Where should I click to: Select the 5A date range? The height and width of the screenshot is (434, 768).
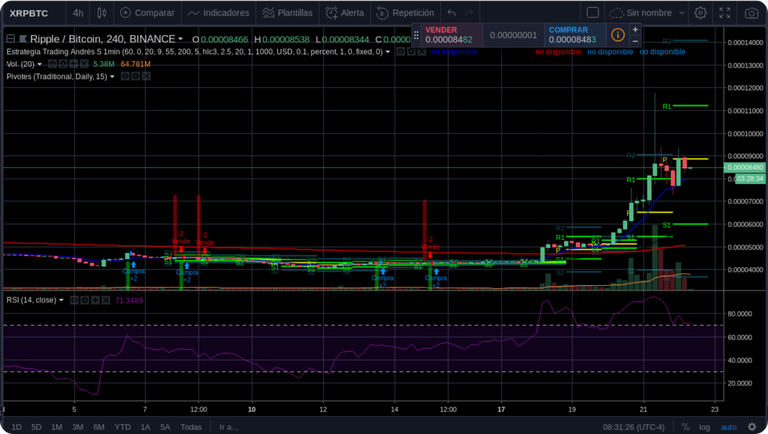pos(166,427)
